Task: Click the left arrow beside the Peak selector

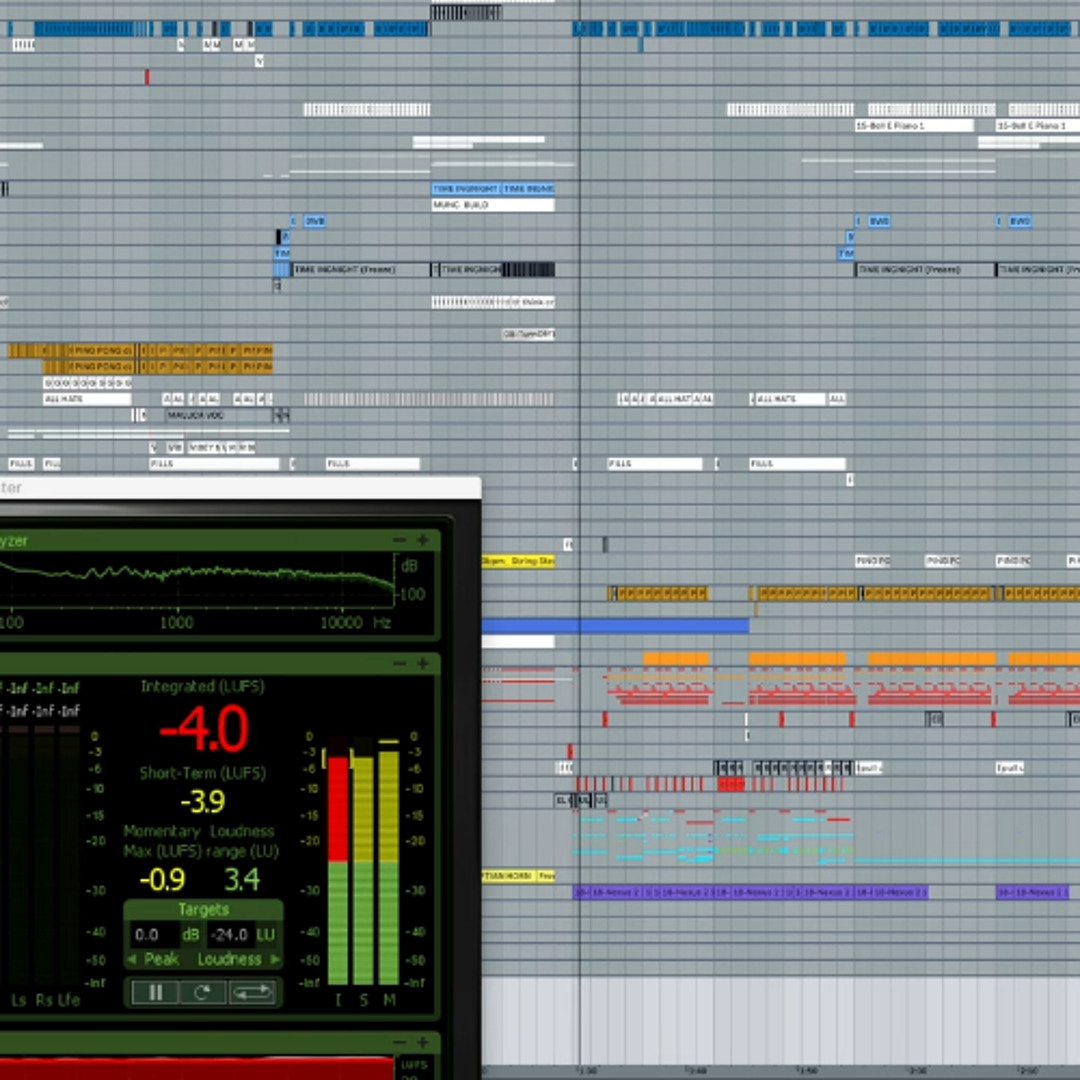Action: pos(131,958)
